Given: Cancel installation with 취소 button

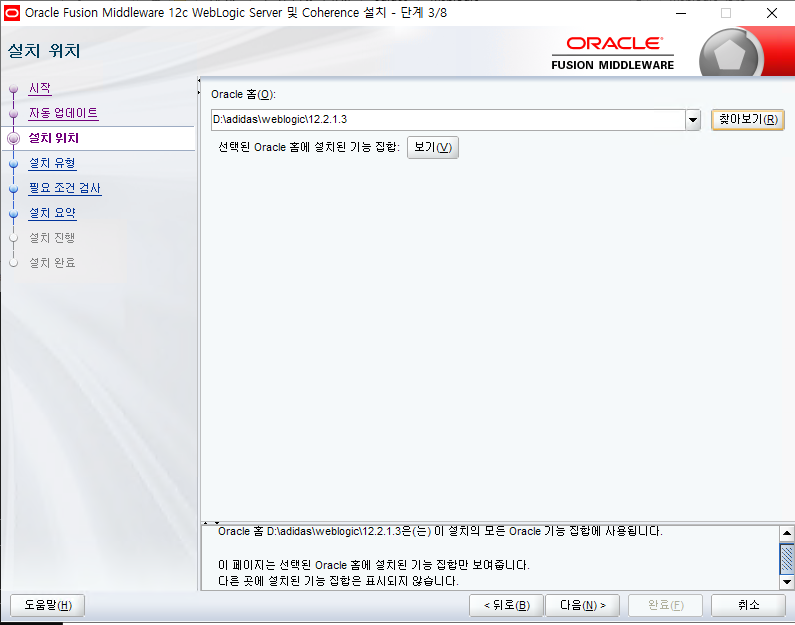Looking at the screenshot, I should (748, 605).
